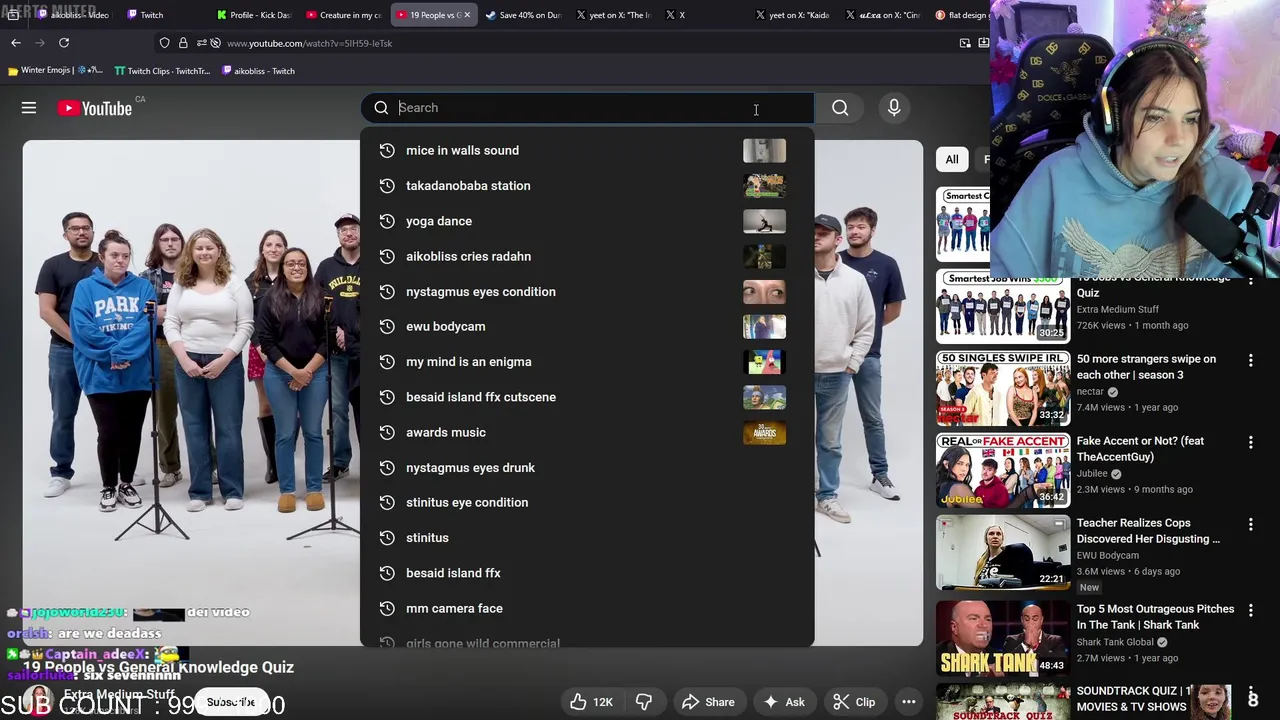The width and height of the screenshot is (1280, 720).
Task: Pick 'nystagmus eyes drunk' suggestion
Action: pos(587,467)
